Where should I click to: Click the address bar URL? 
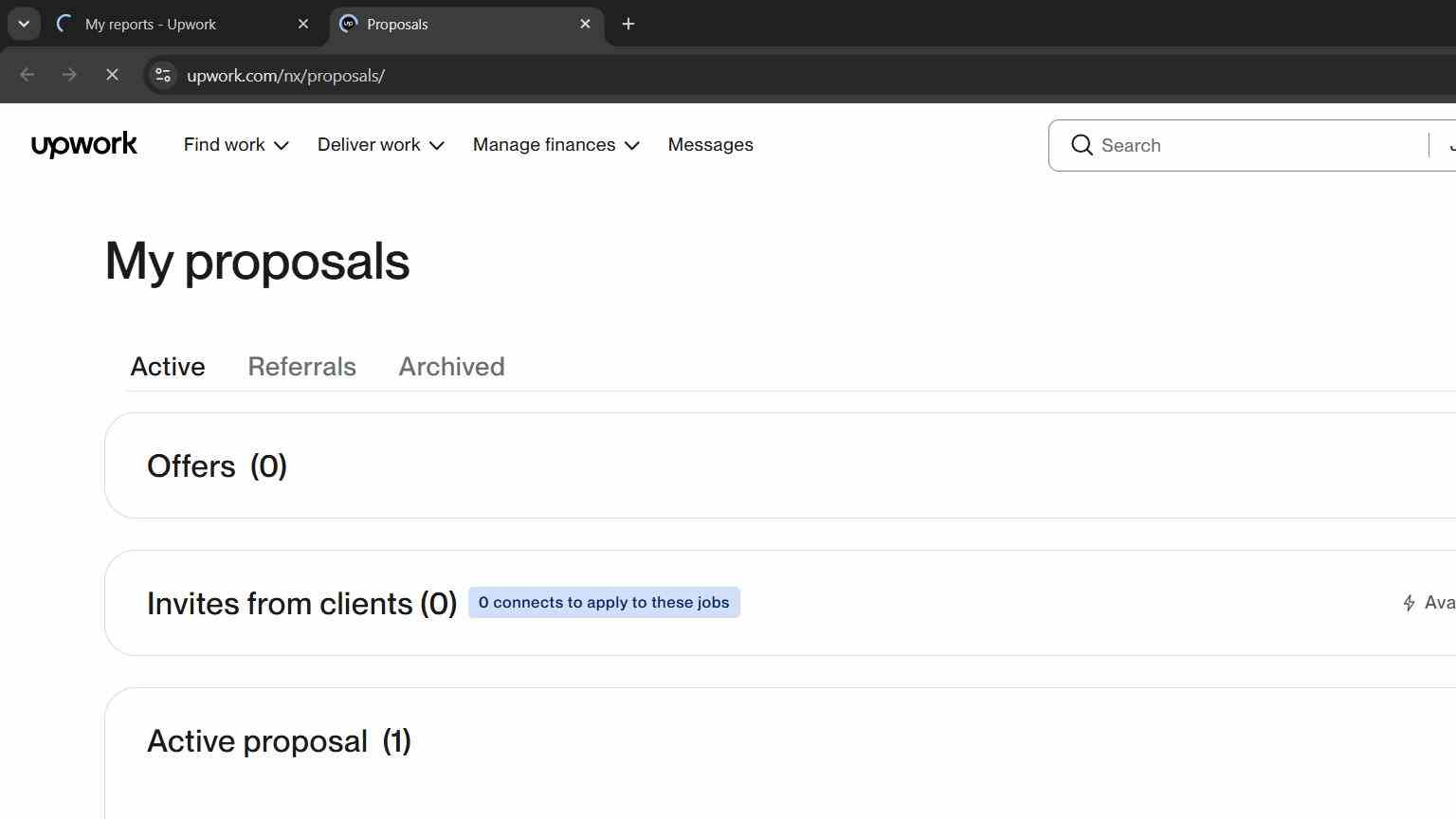285,76
